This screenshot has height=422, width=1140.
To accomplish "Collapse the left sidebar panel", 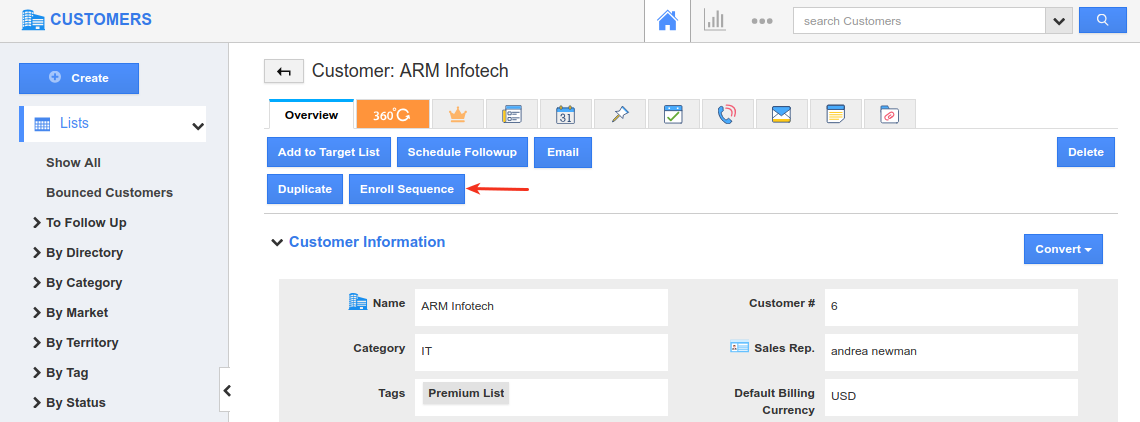I will pyautogui.click(x=227, y=391).
